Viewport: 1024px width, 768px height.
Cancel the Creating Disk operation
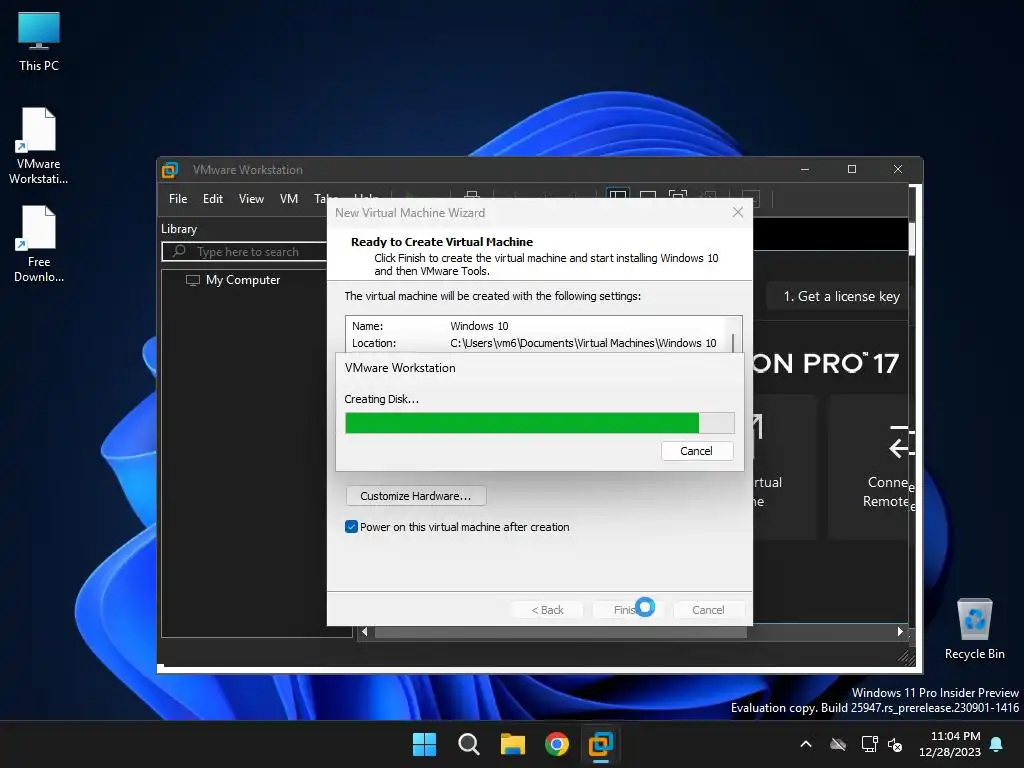pyautogui.click(x=696, y=451)
